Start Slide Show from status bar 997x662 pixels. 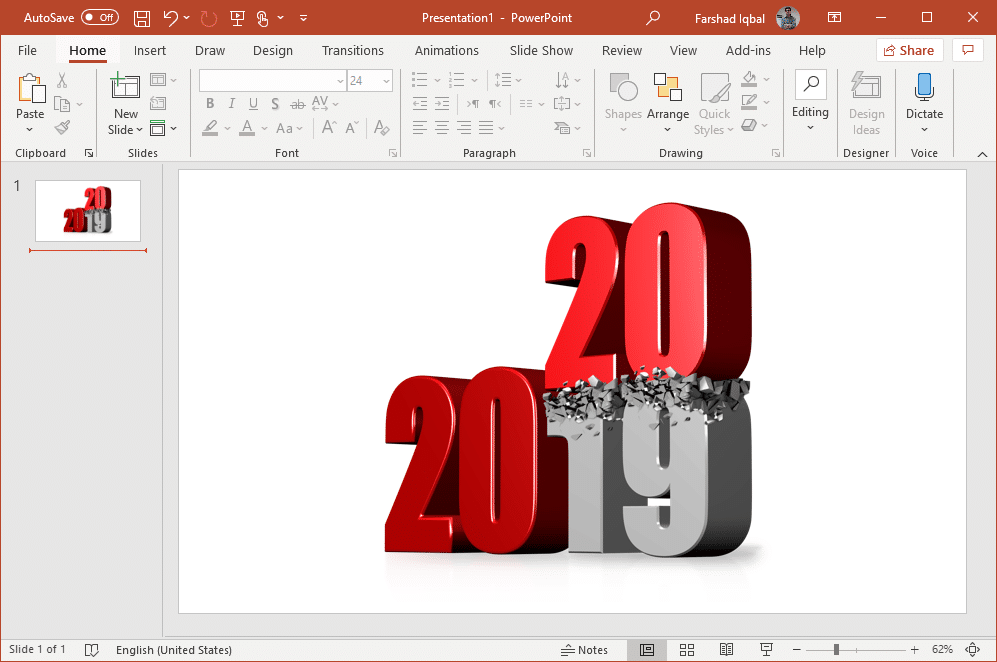tap(766, 649)
